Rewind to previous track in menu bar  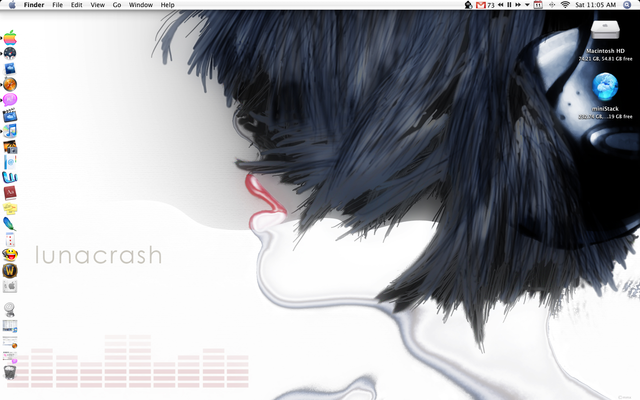(x=500, y=5)
